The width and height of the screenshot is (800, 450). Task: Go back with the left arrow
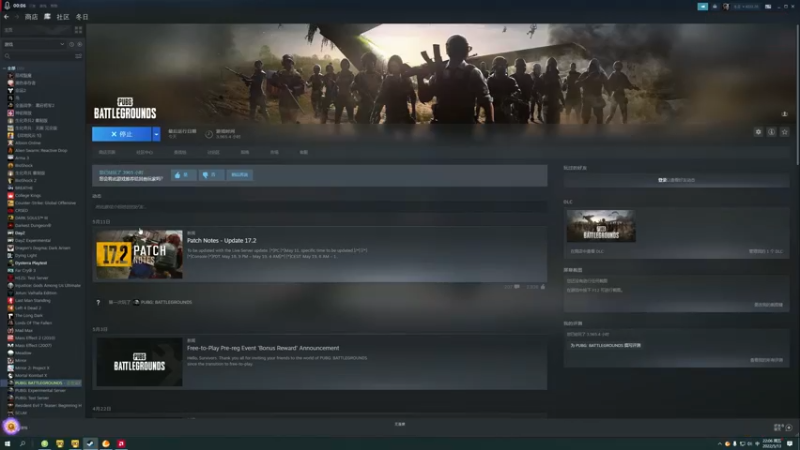(x=7, y=17)
